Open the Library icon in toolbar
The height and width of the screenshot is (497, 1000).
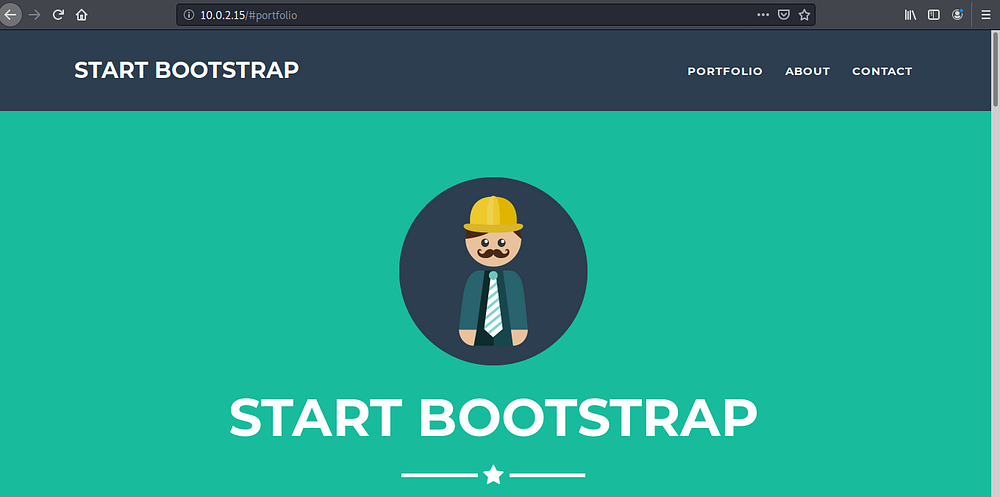click(x=911, y=15)
